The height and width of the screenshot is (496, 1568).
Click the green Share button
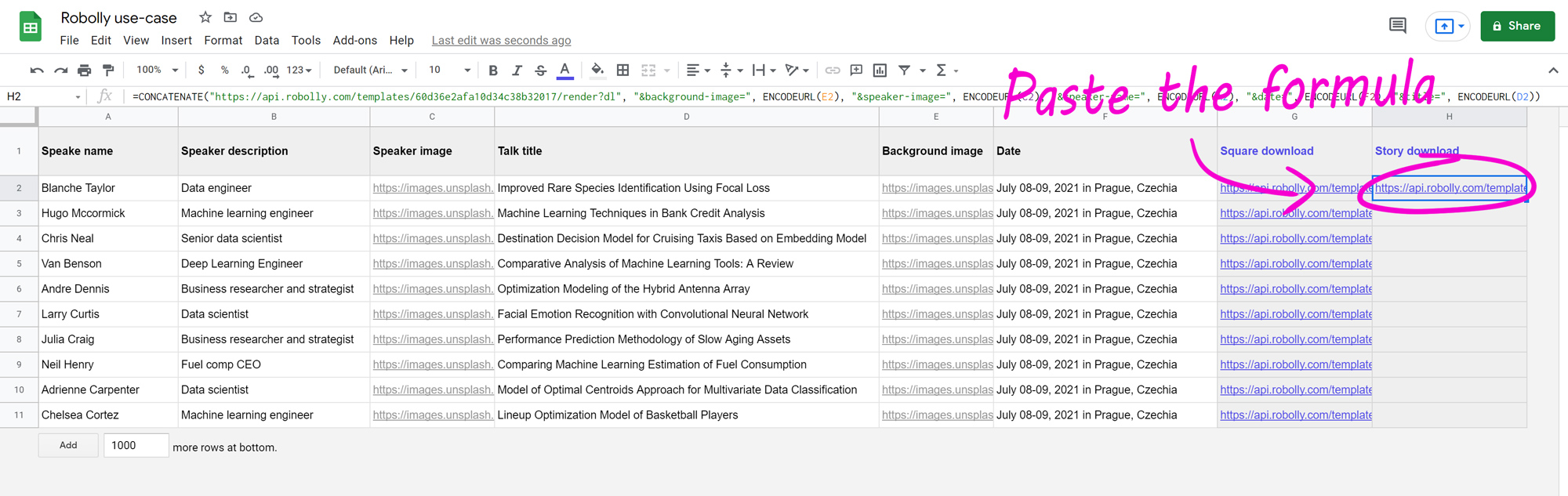click(1517, 26)
